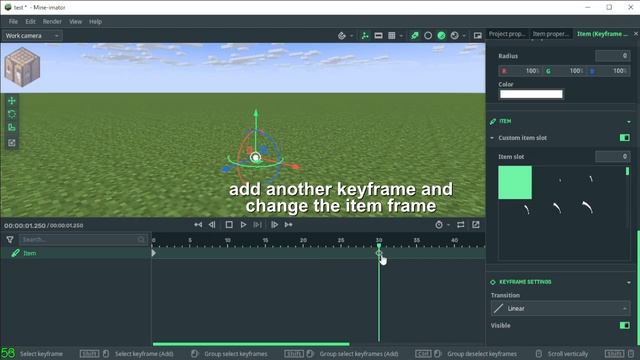Click the render quality sphere icon
This screenshot has width=640, height=360.
[x=454, y=36]
